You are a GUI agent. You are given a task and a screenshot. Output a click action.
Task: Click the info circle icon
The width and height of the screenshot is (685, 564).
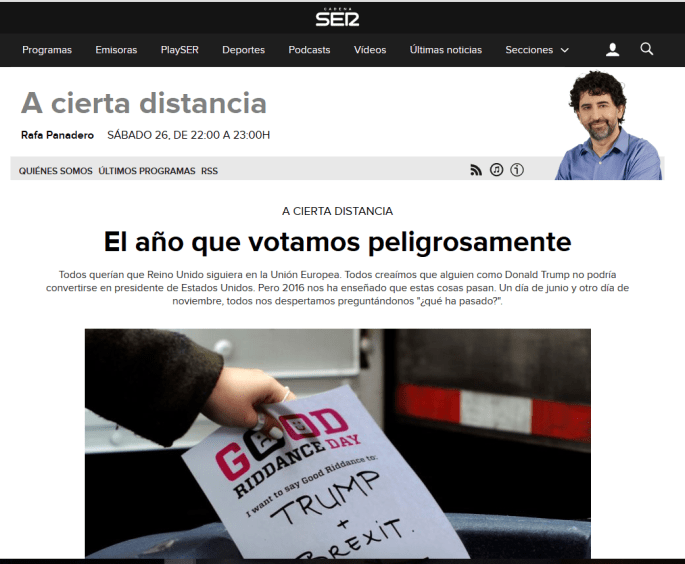pos(517,170)
